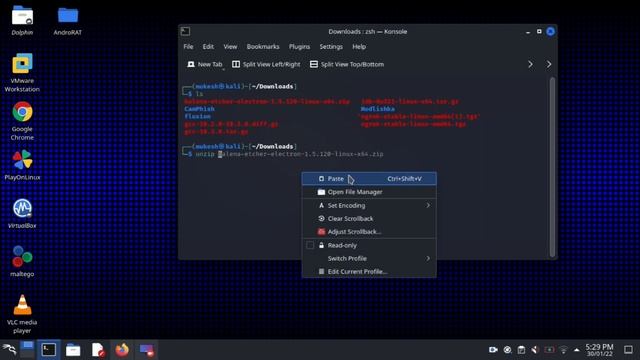
Task: Click Split View Top/Bottom button
Action: click(x=347, y=64)
